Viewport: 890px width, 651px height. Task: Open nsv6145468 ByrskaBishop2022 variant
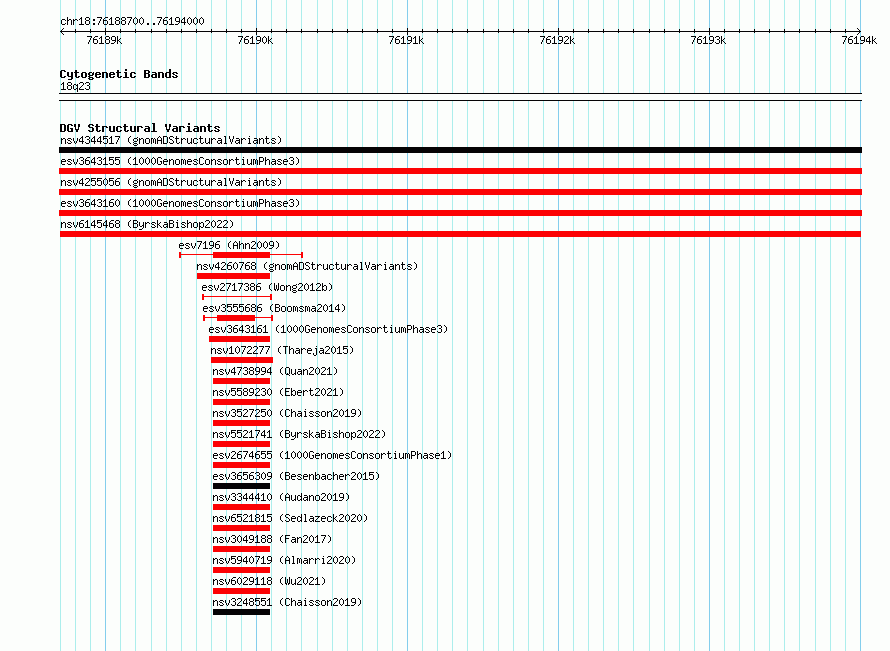[147, 224]
